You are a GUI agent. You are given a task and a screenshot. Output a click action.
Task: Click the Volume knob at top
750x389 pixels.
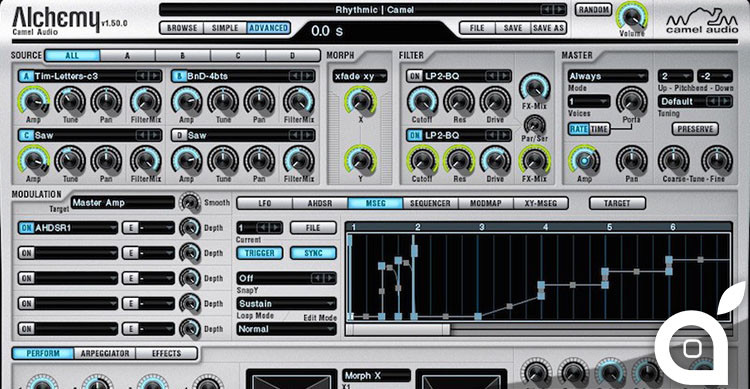click(x=632, y=17)
